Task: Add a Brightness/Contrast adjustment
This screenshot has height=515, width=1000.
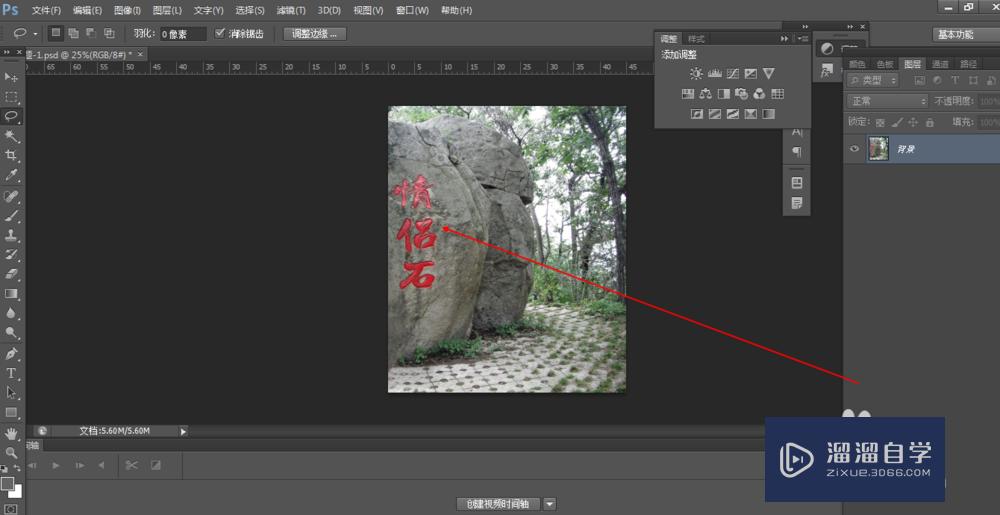Action: 696,74
